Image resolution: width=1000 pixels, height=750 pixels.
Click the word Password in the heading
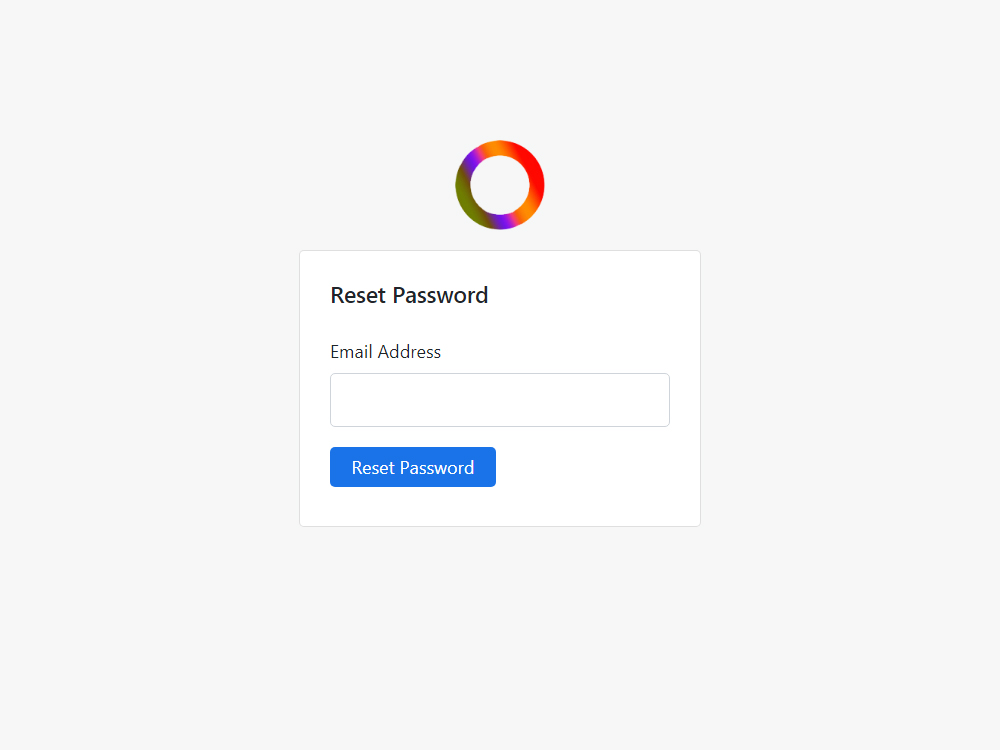pyautogui.click(x=440, y=295)
